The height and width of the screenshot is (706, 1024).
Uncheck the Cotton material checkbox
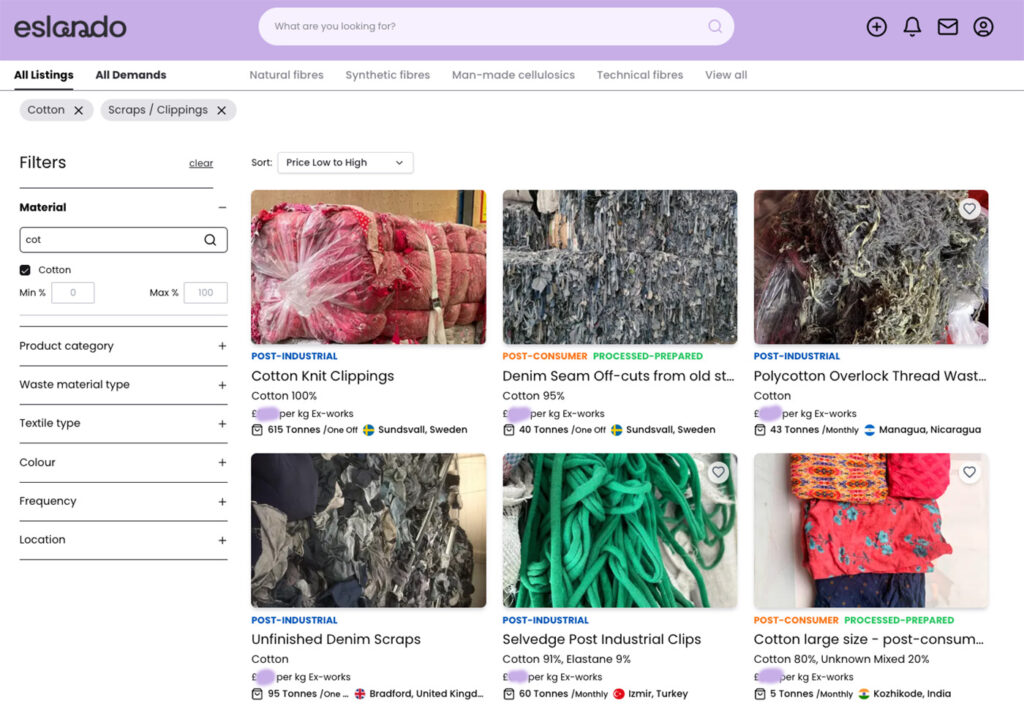click(x=25, y=269)
